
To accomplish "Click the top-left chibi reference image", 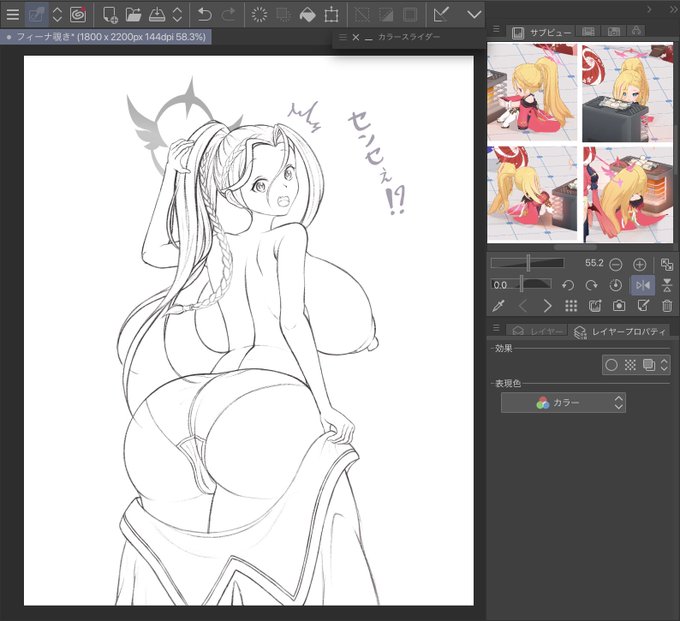I will tap(532, 92).
